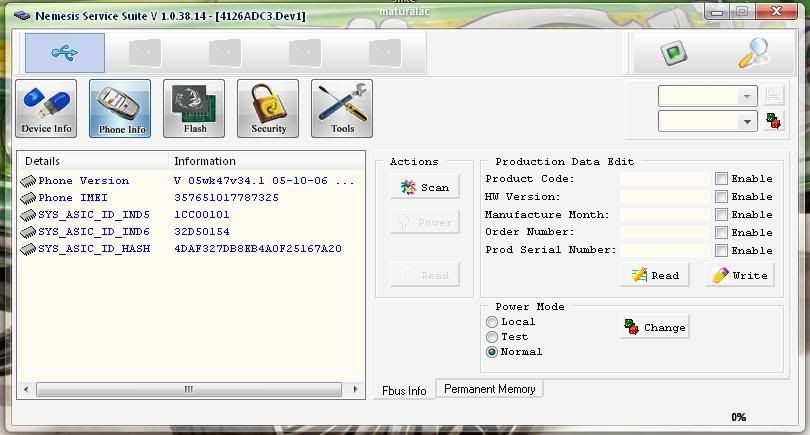Enable the Prod Serial Number checkbox
Viewport: 810px width, 435px height.
click(721, 251)
